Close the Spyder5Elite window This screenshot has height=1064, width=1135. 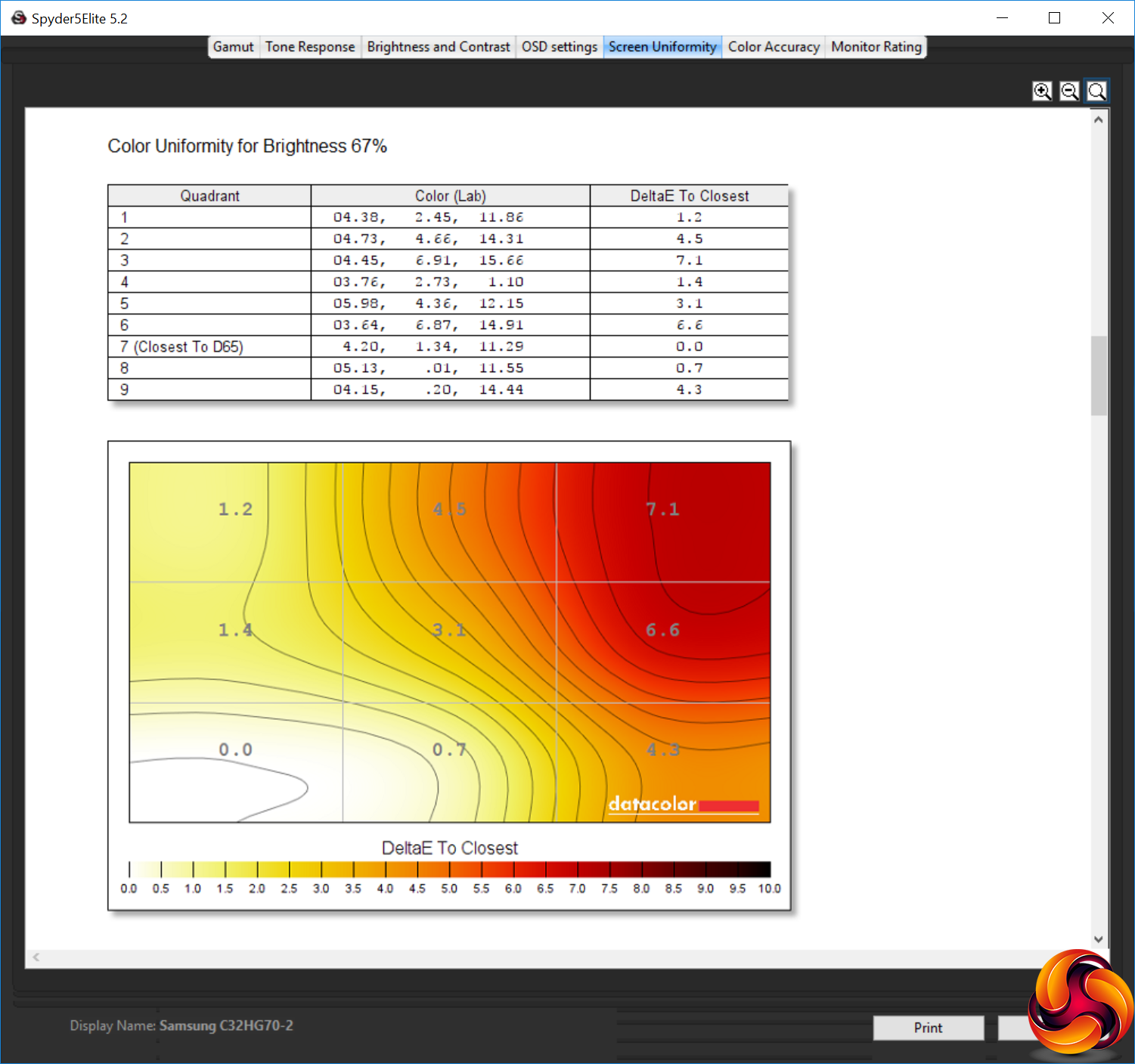click(x=1108, y=18)
